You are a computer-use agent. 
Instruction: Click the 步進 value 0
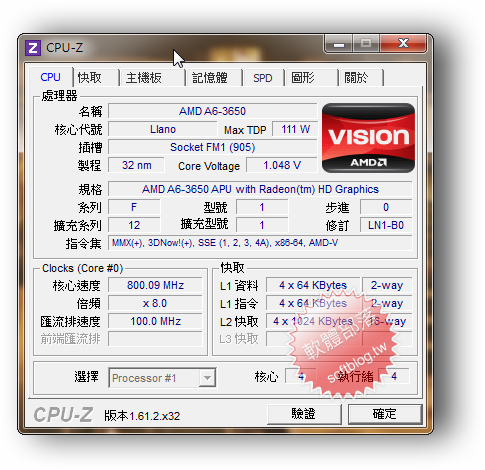(x=386, y=207)
